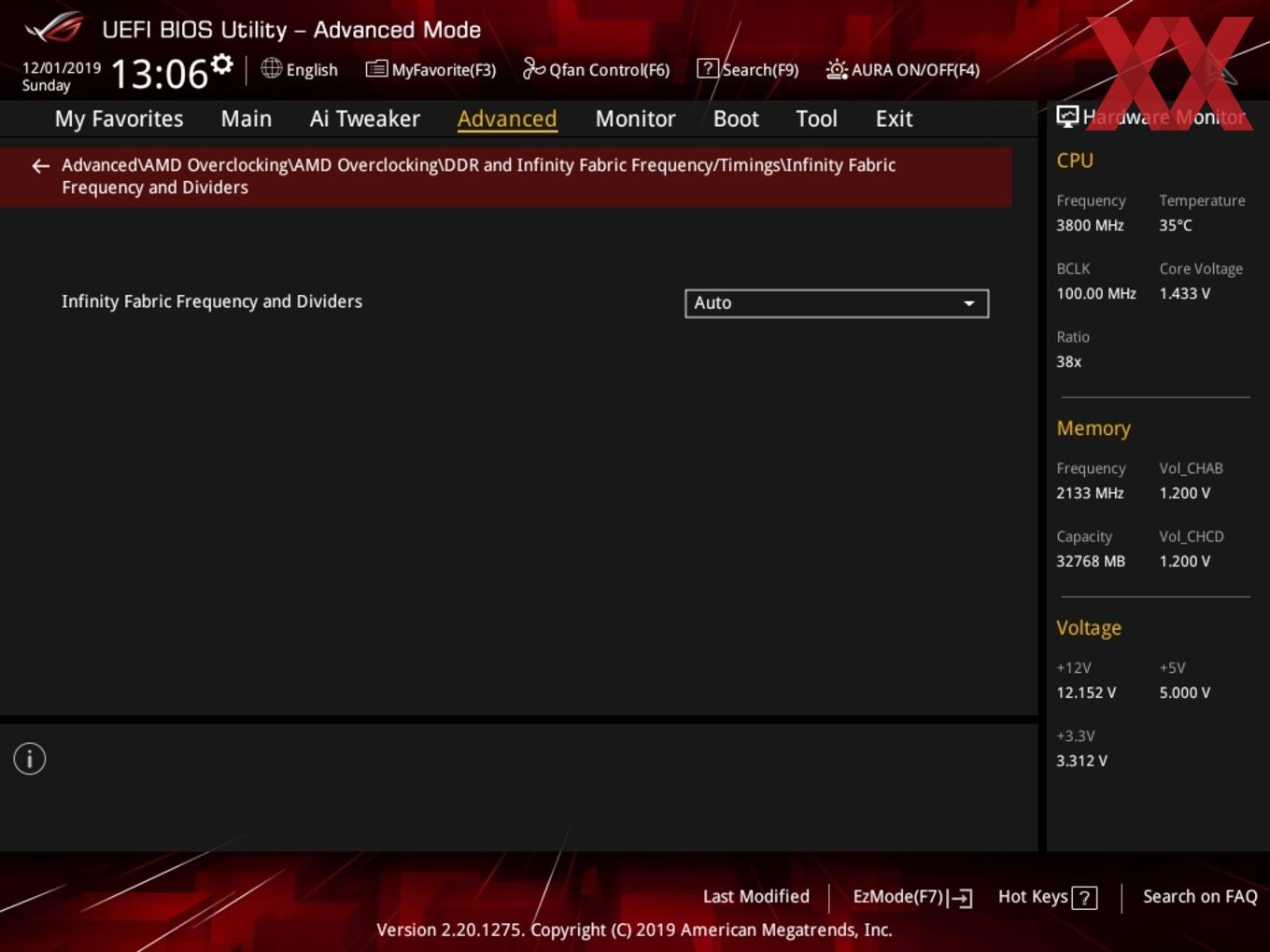1270x952 pixels.
Task: Open Hot Keys help
Action: click(1048, 897)
